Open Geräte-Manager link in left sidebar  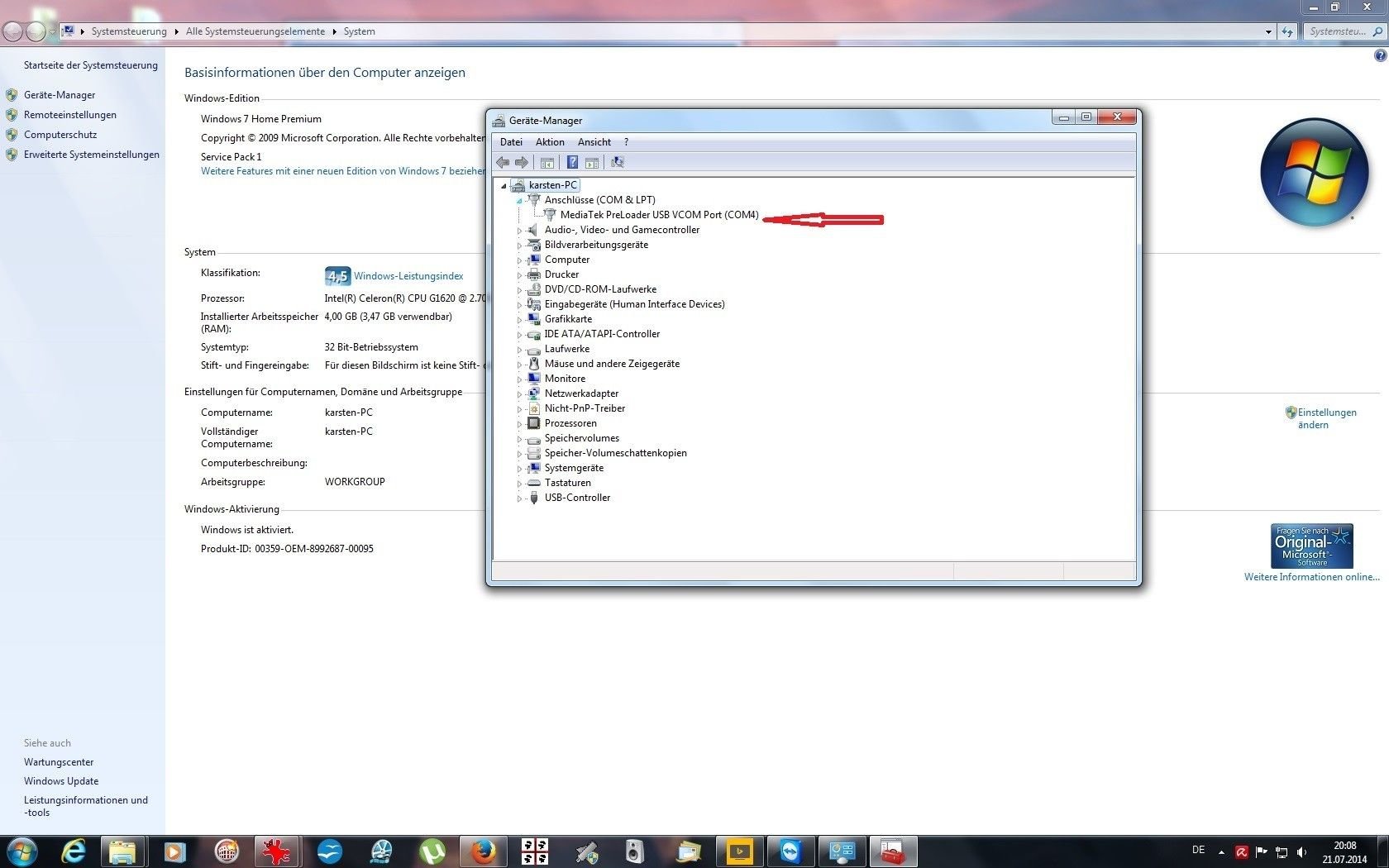pos(60,95)
